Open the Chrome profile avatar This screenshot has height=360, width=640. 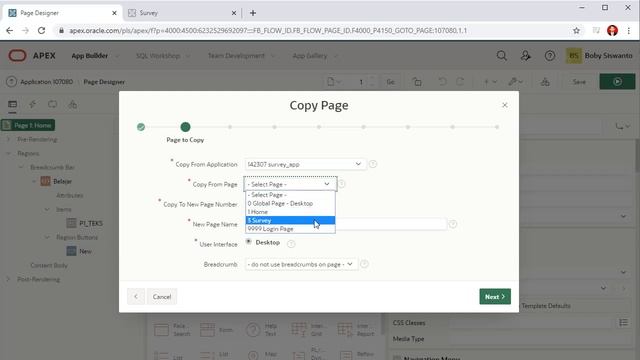[612, 31]
